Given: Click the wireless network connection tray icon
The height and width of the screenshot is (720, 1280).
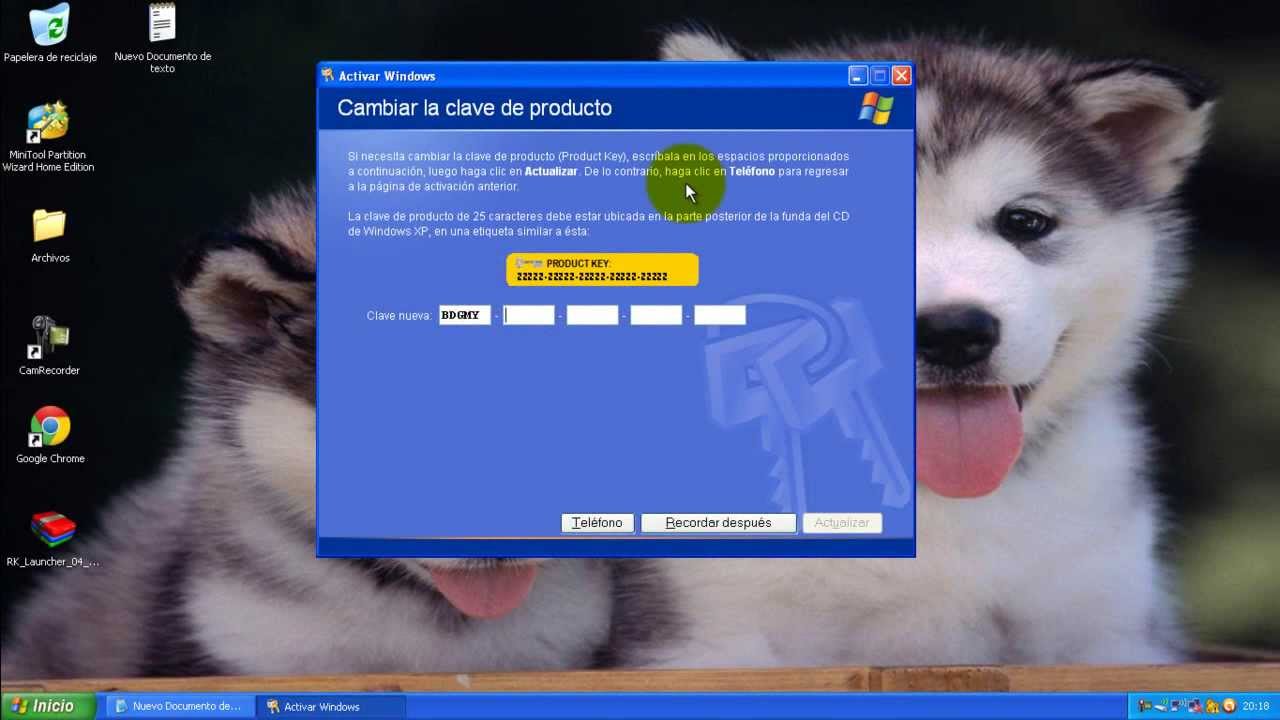Looking at the screenshot, I should coord(1178,706).
